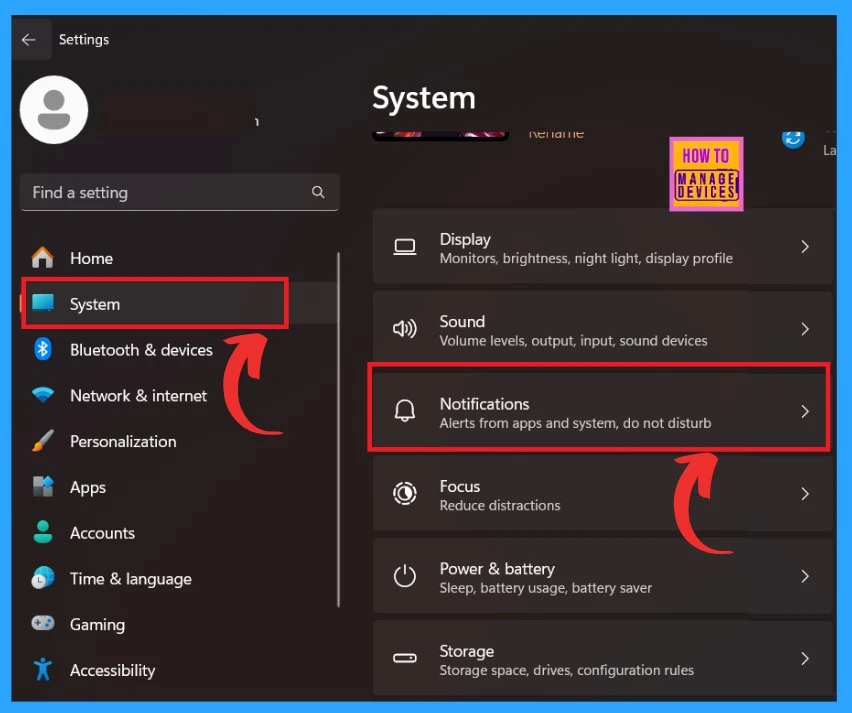This screenshot has height=713, width=852.
Task: Expand Focus settings chevron
Action: (805, 493)
